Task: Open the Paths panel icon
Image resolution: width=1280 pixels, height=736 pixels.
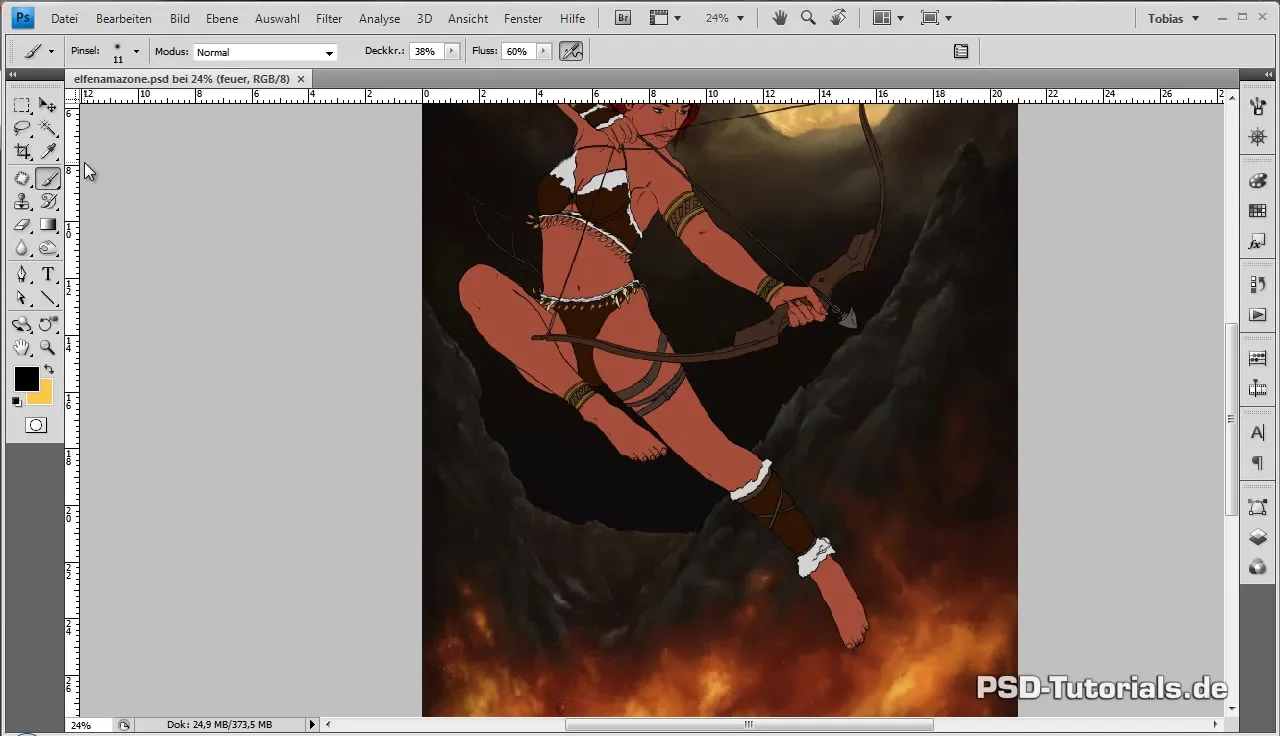Action: click(1258, 507)
